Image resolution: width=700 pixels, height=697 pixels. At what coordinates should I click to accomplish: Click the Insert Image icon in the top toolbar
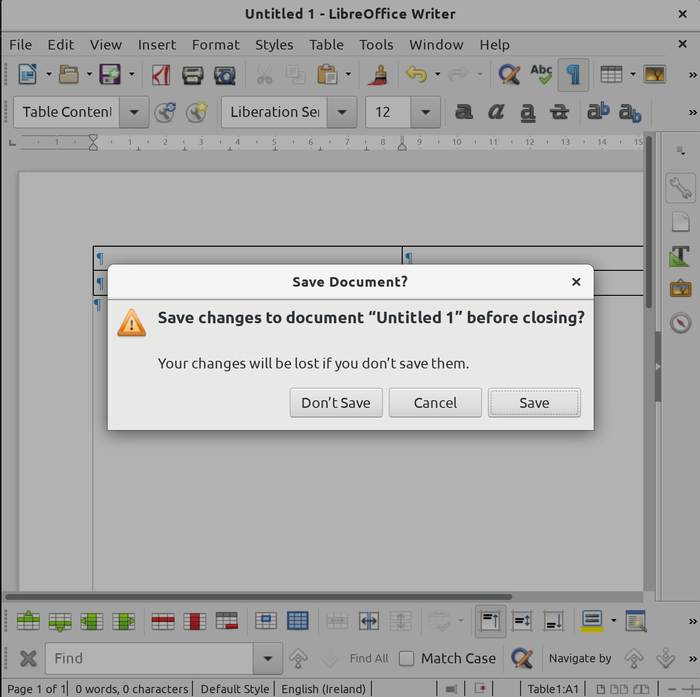point(654,74)
